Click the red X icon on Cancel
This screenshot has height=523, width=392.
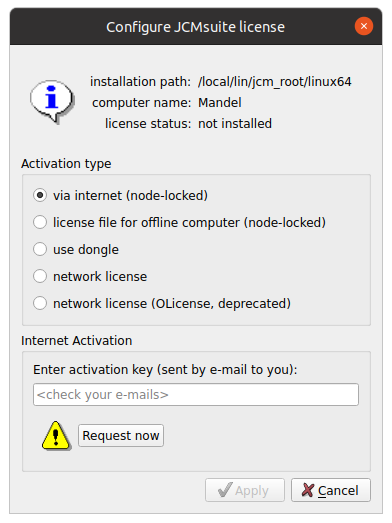coord(308,490)
